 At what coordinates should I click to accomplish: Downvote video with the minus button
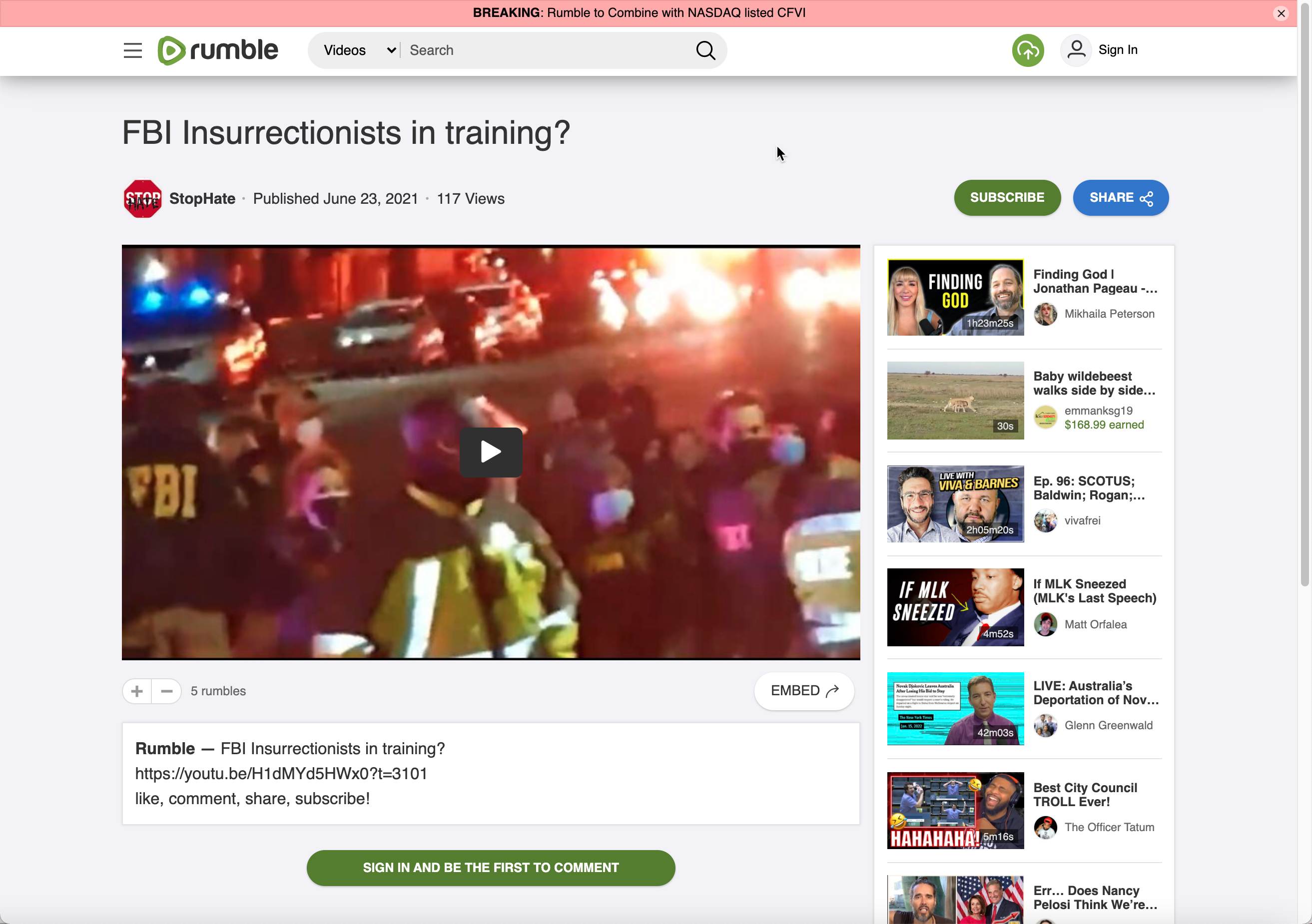(x=167, y=691)
